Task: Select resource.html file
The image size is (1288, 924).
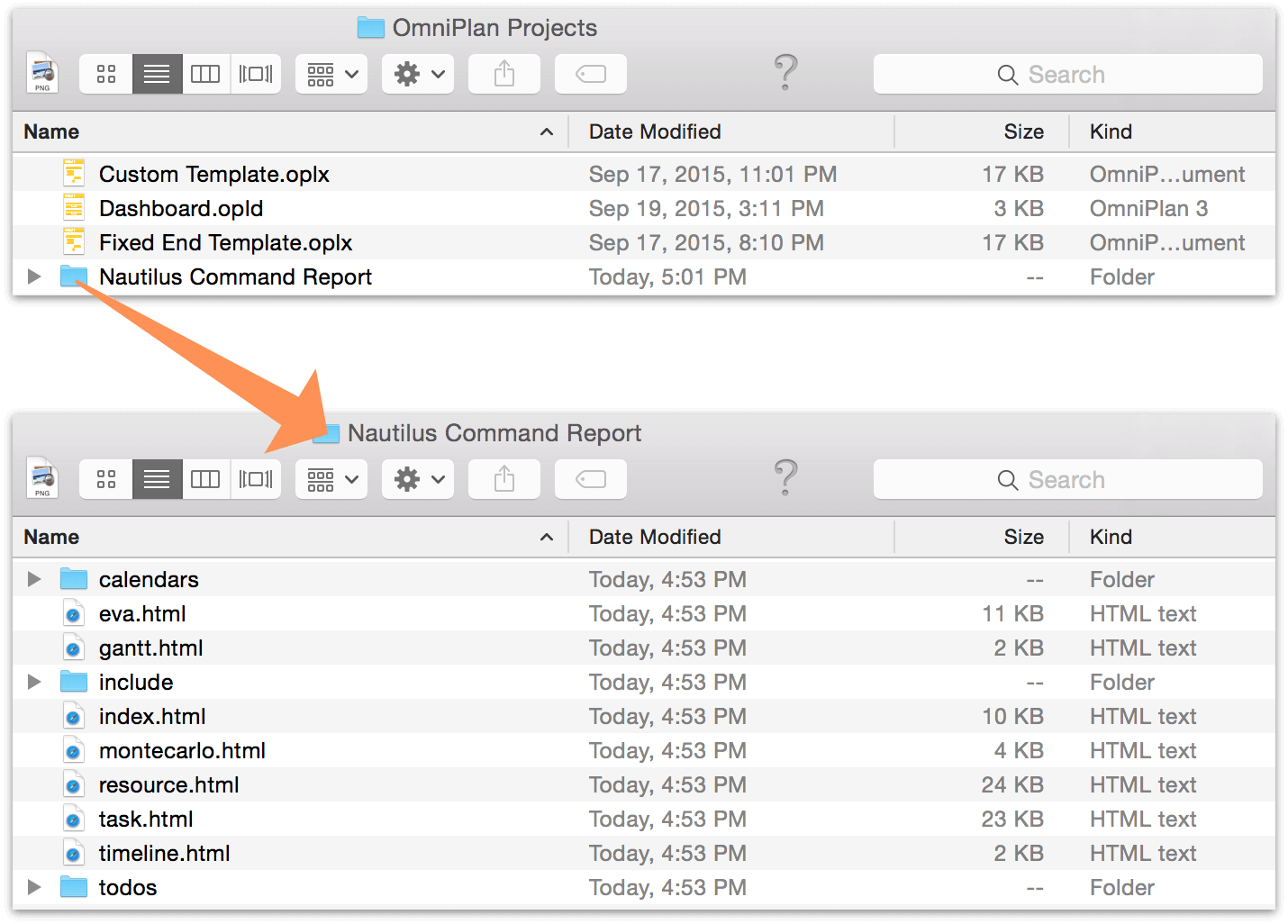Action: 169,784
